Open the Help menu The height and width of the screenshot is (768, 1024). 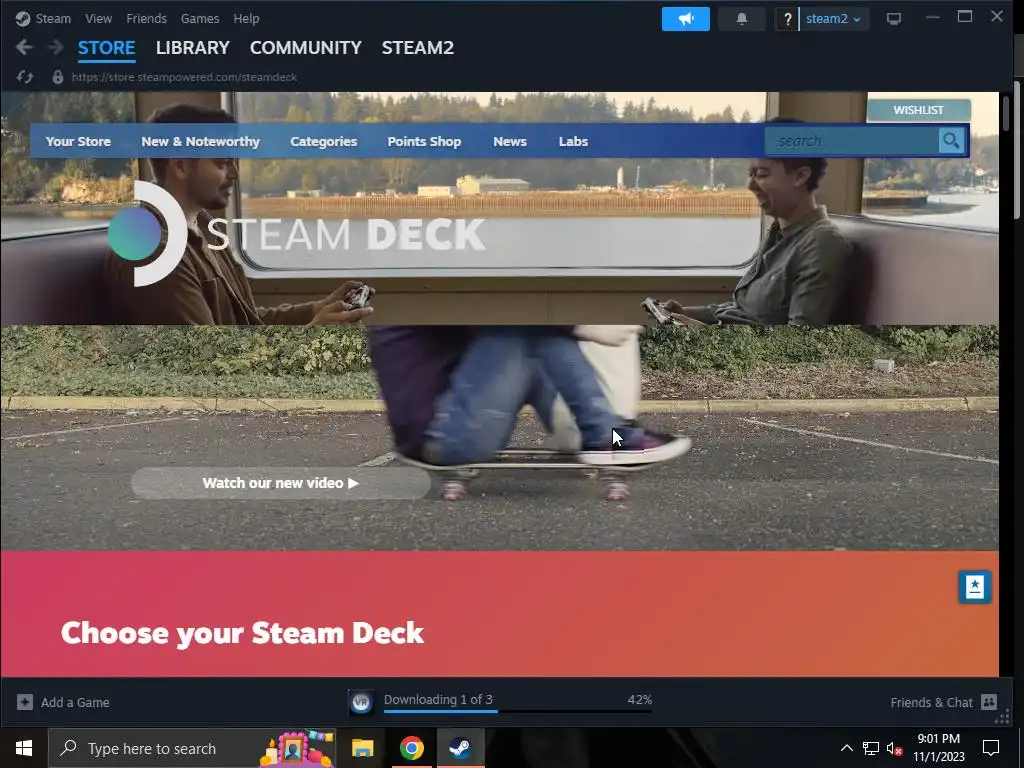[246, 18]
